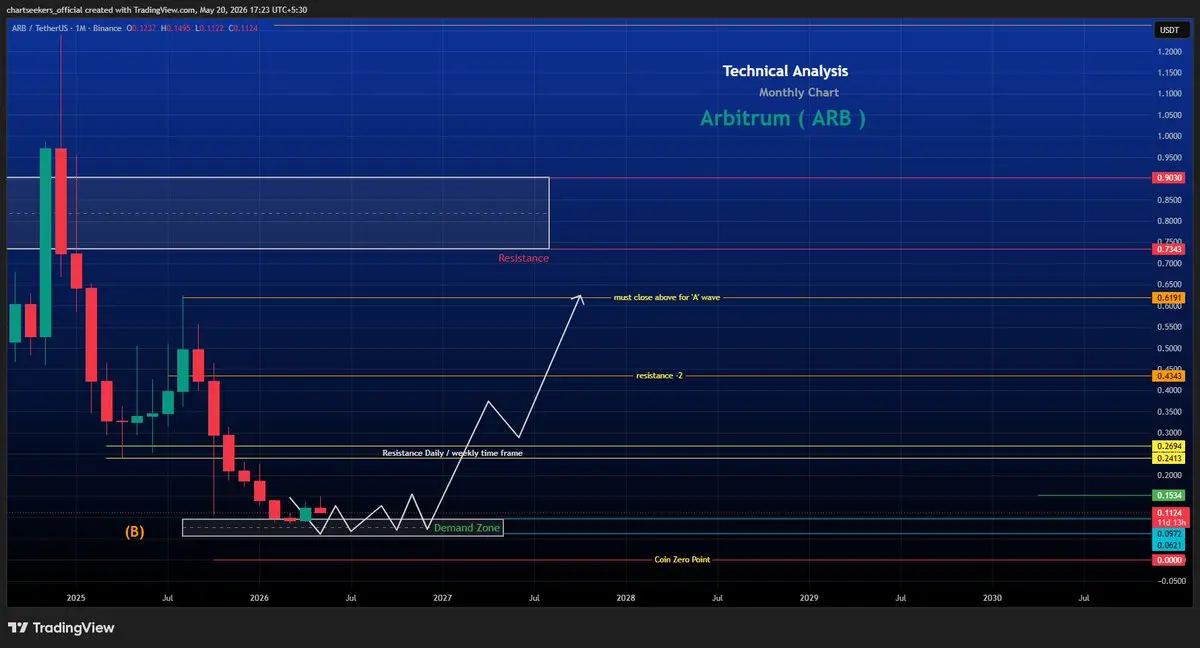Click the red 0.0000 price label
The height and width of the screenshot is (648, 1200).
point(1169,560)
